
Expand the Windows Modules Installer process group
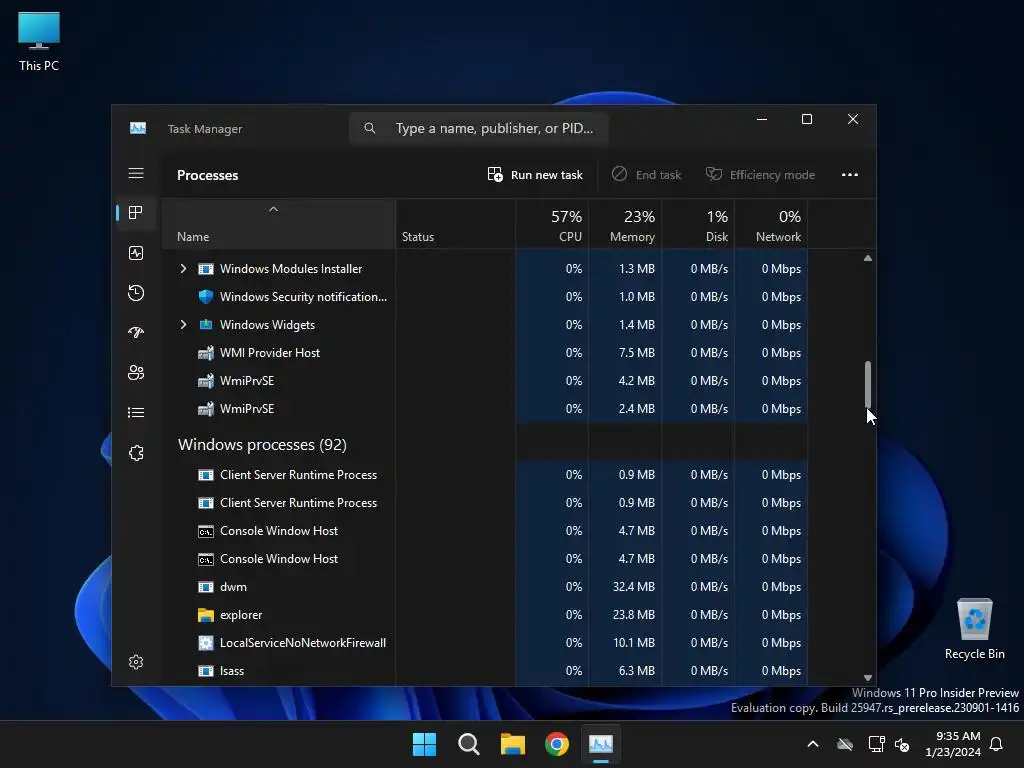click(184, 268)
